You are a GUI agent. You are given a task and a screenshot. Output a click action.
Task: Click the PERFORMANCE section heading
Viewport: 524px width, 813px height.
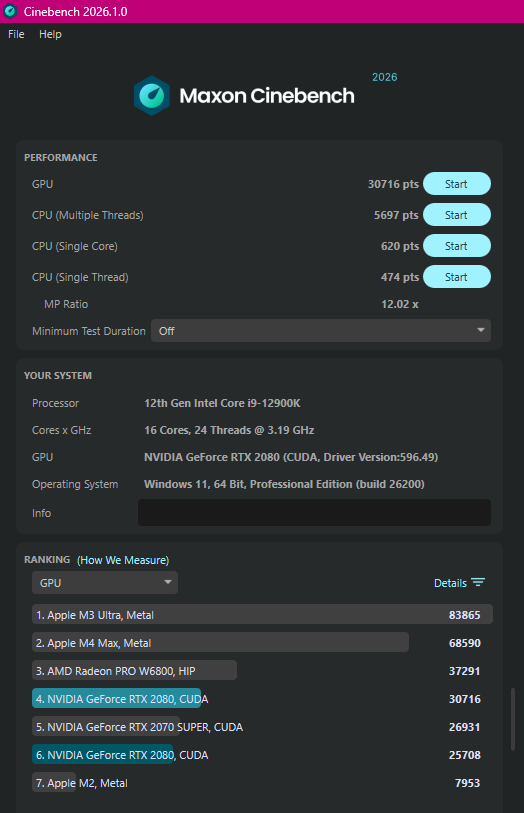(61, 158)
